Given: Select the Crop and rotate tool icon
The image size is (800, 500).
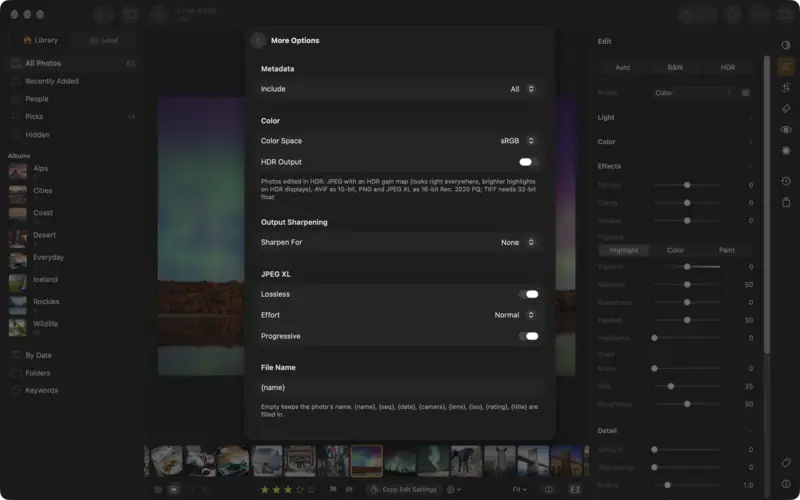Looking at the screenshot, I should pyautogui.click(x=786, y=87).
